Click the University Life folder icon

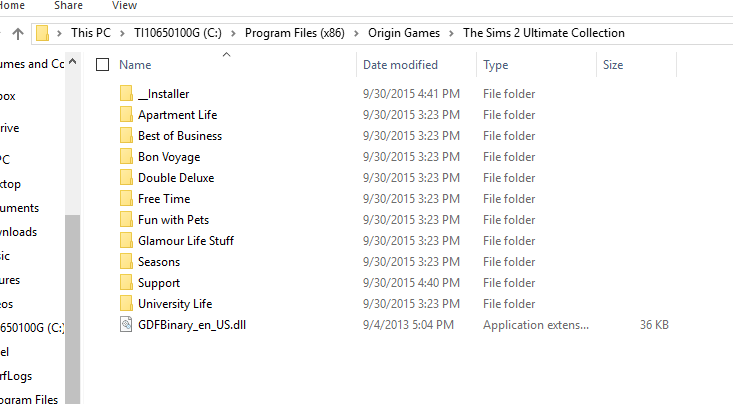tap(126, 304)
